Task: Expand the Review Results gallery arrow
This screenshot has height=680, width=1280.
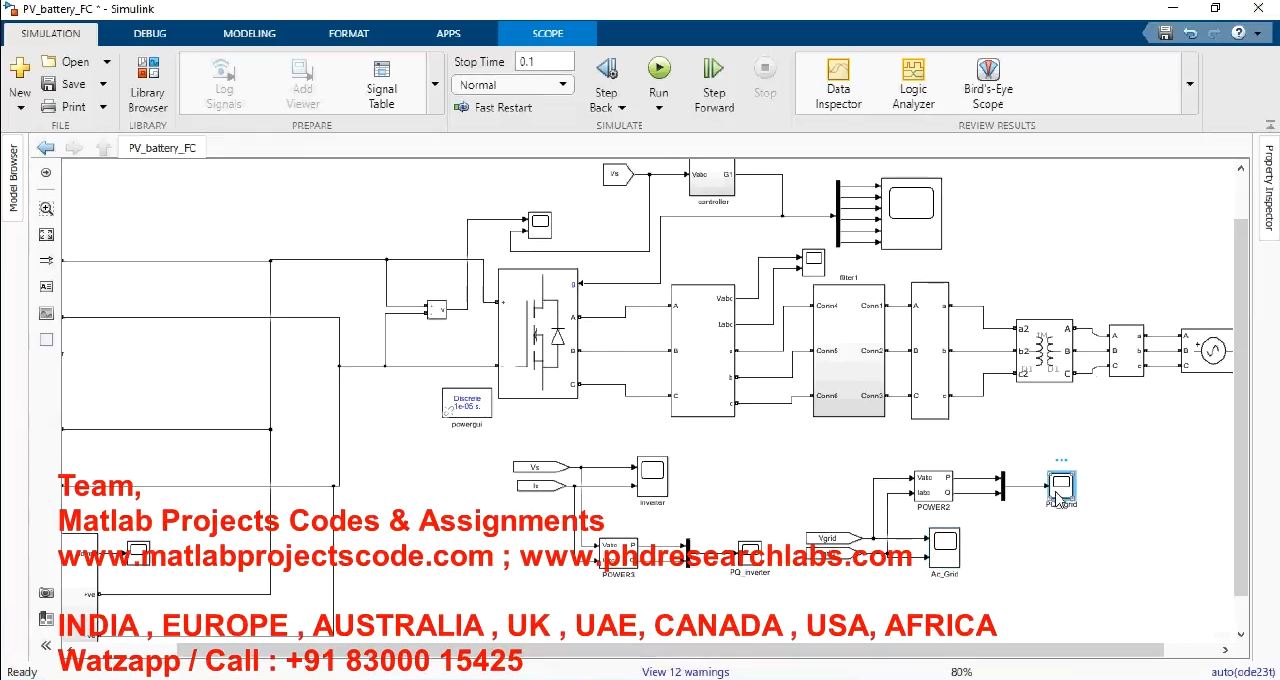Action: coord(1190,84)
